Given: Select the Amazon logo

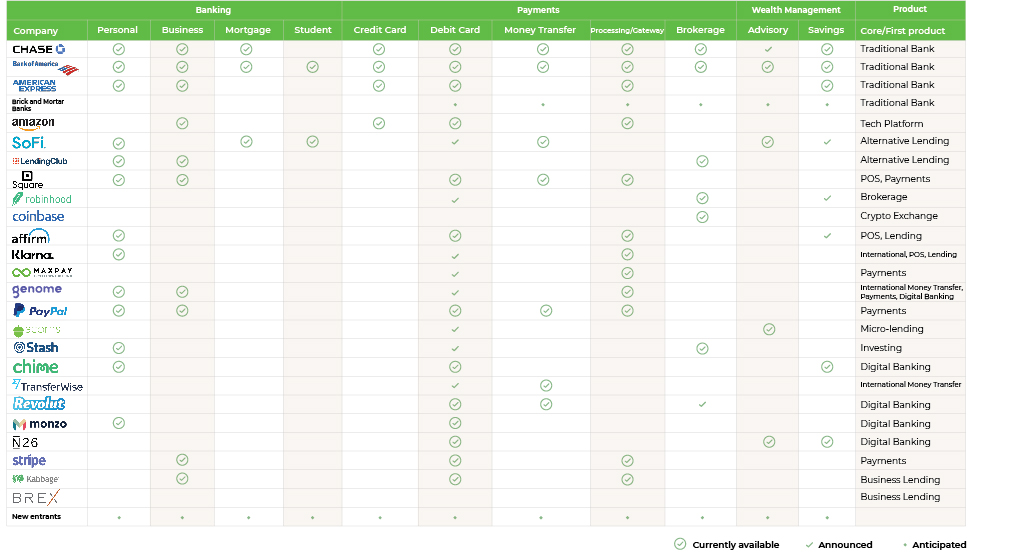Looking at the screenshot, I should click(x=33, y=123).
